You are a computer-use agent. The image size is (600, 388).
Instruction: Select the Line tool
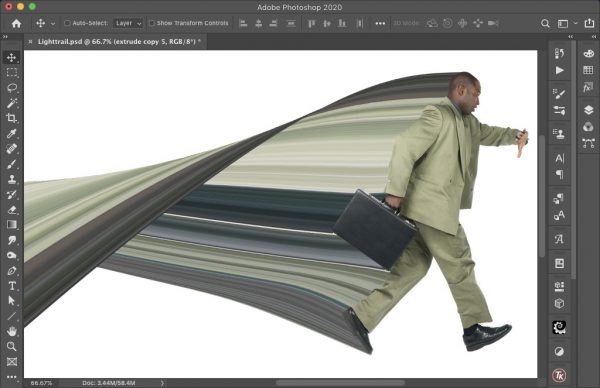pyautogui.click(x=11, y=316)
